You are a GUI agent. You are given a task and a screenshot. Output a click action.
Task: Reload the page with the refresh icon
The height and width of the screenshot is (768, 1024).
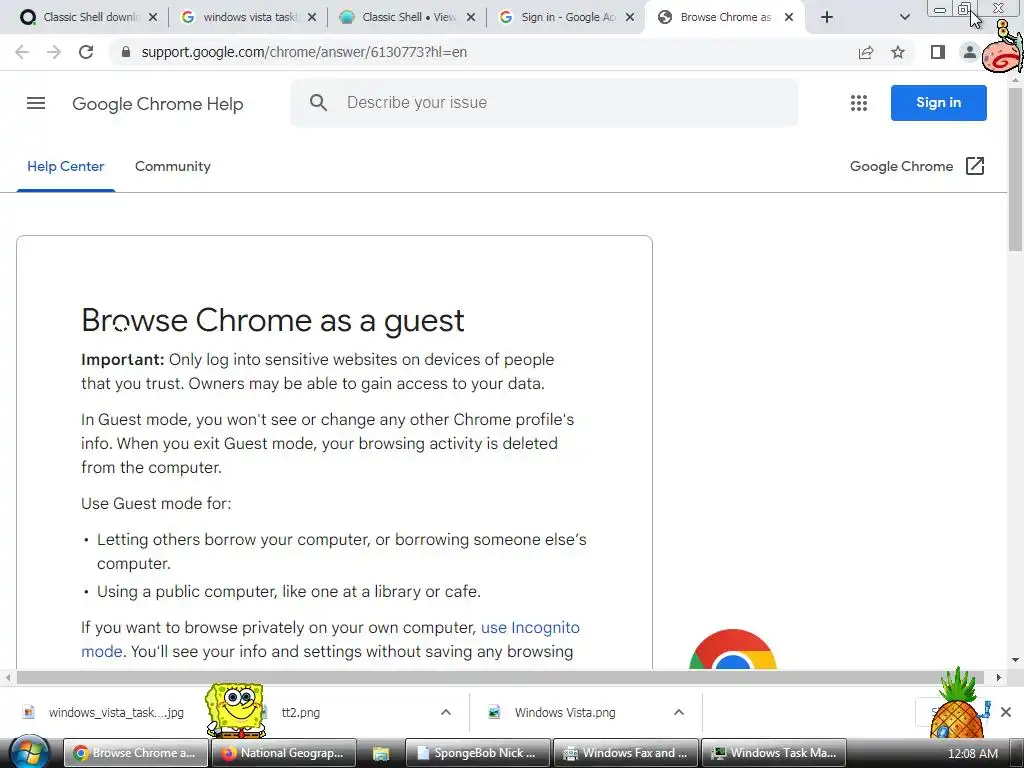pos(86,52)
